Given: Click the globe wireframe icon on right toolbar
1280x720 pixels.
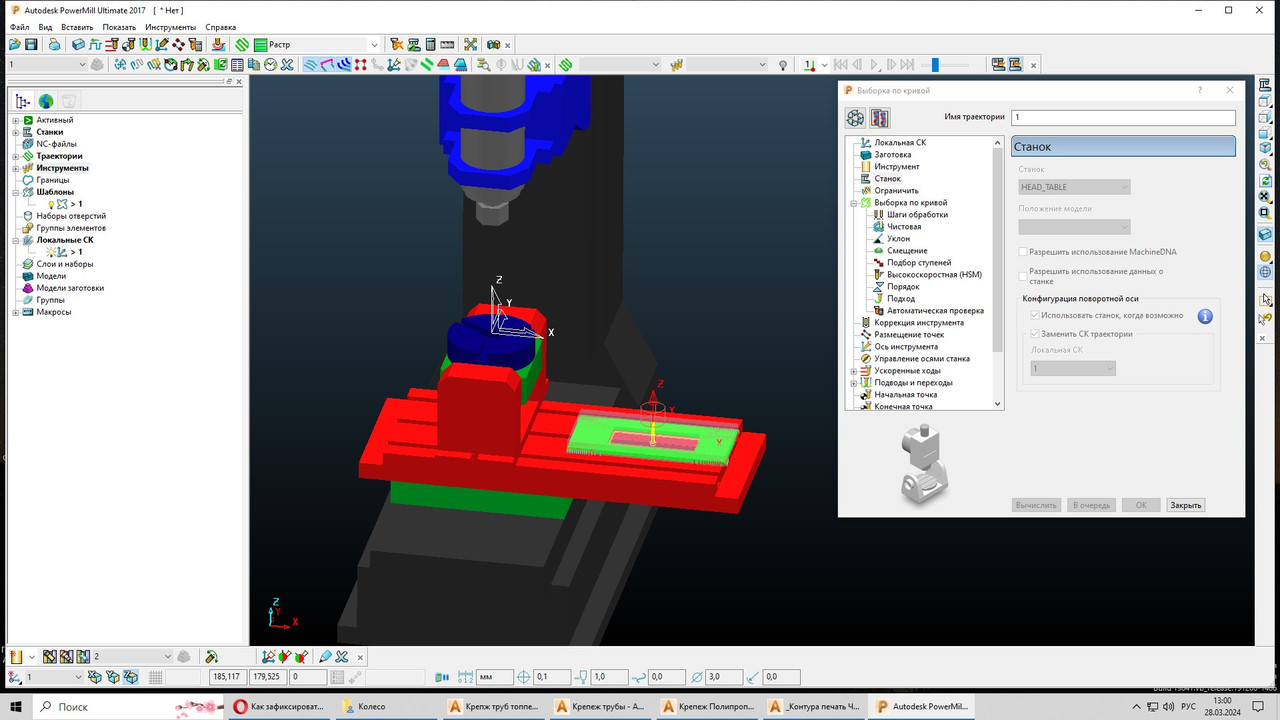Looking at the screenshot, I should (x=1265, y=271).
